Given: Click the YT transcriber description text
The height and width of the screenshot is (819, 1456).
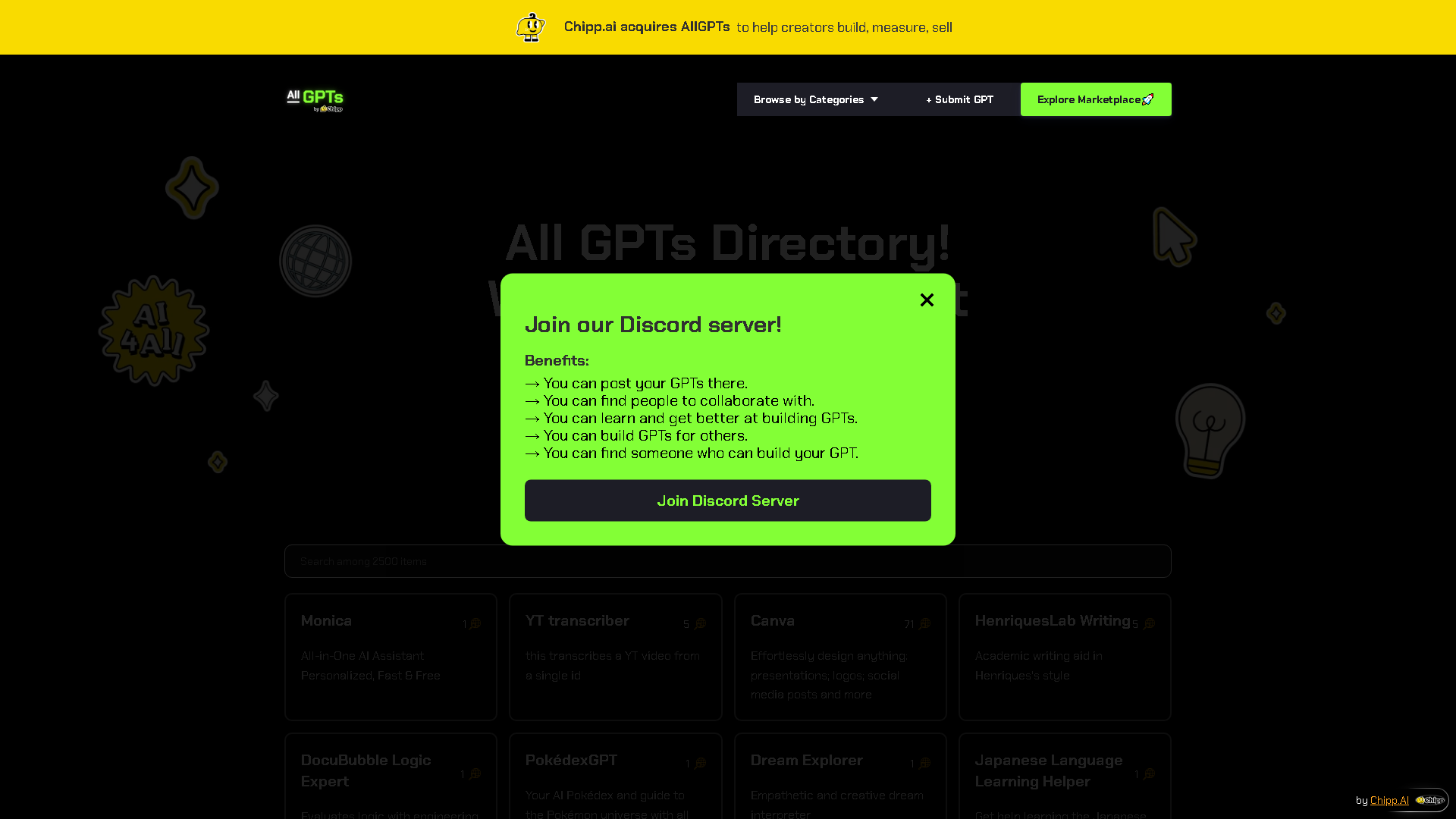Looking at the screenshot, I should [613, 666].
